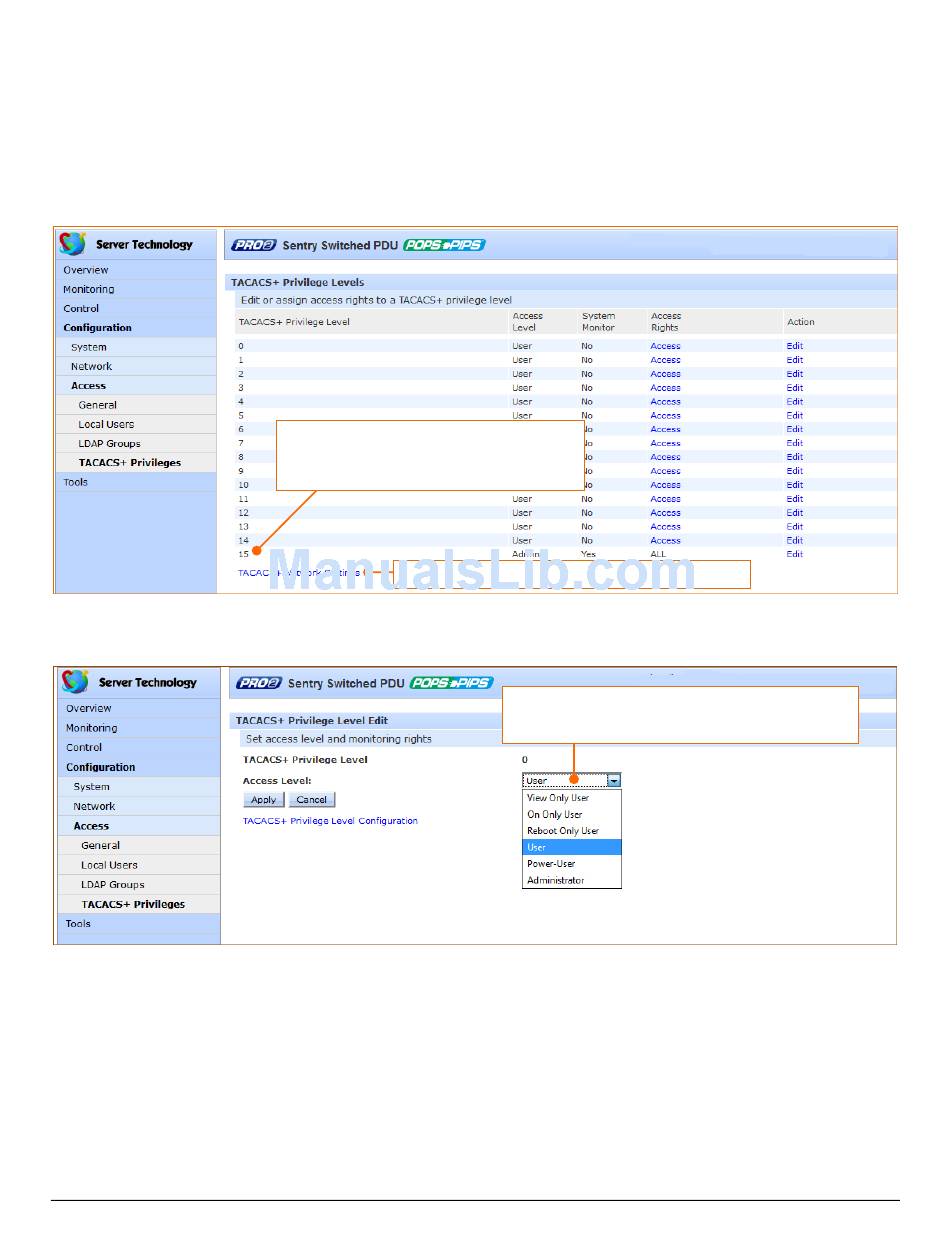Image resolution: width=950 pixels, height=1248 pixels.
Task: Click Edit for privilege level 0
Action: pos(795,346)
